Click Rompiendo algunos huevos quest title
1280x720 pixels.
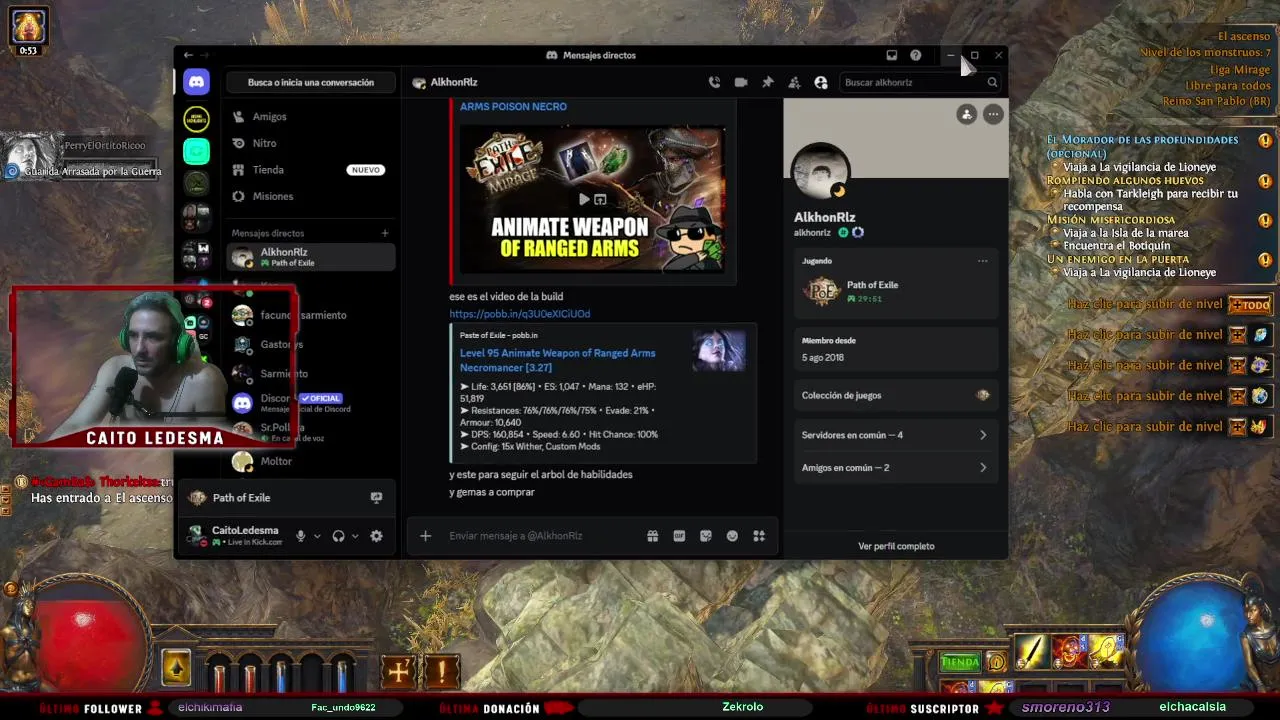pos(1125,180)
